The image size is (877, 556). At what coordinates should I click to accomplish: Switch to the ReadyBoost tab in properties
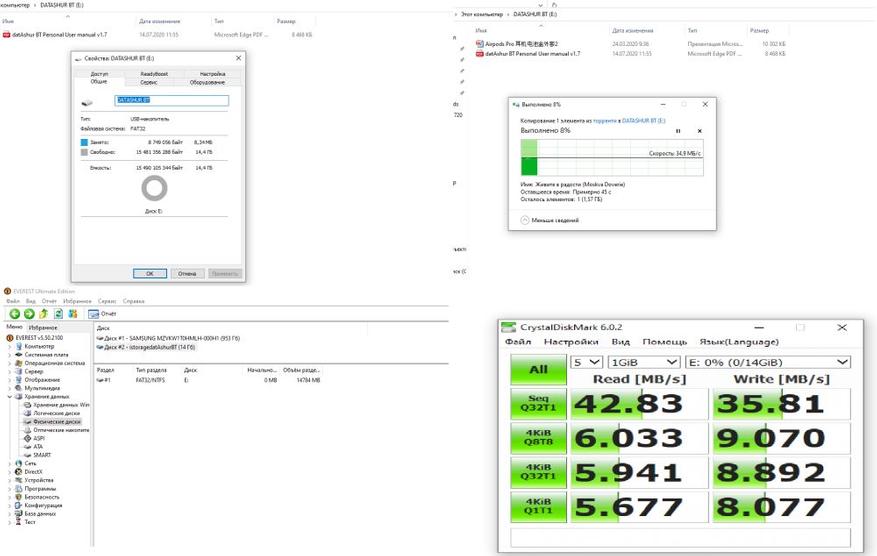(154, 74)
